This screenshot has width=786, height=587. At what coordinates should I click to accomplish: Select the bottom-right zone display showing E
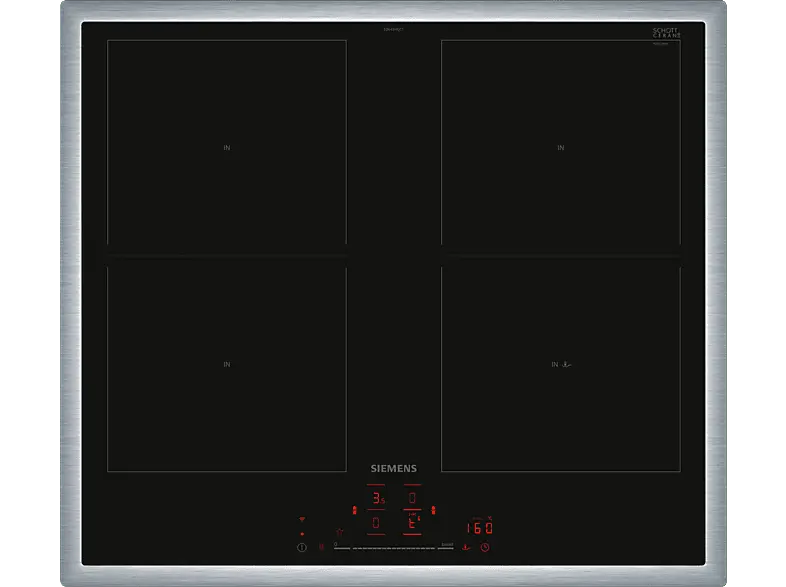pos(412,522)
